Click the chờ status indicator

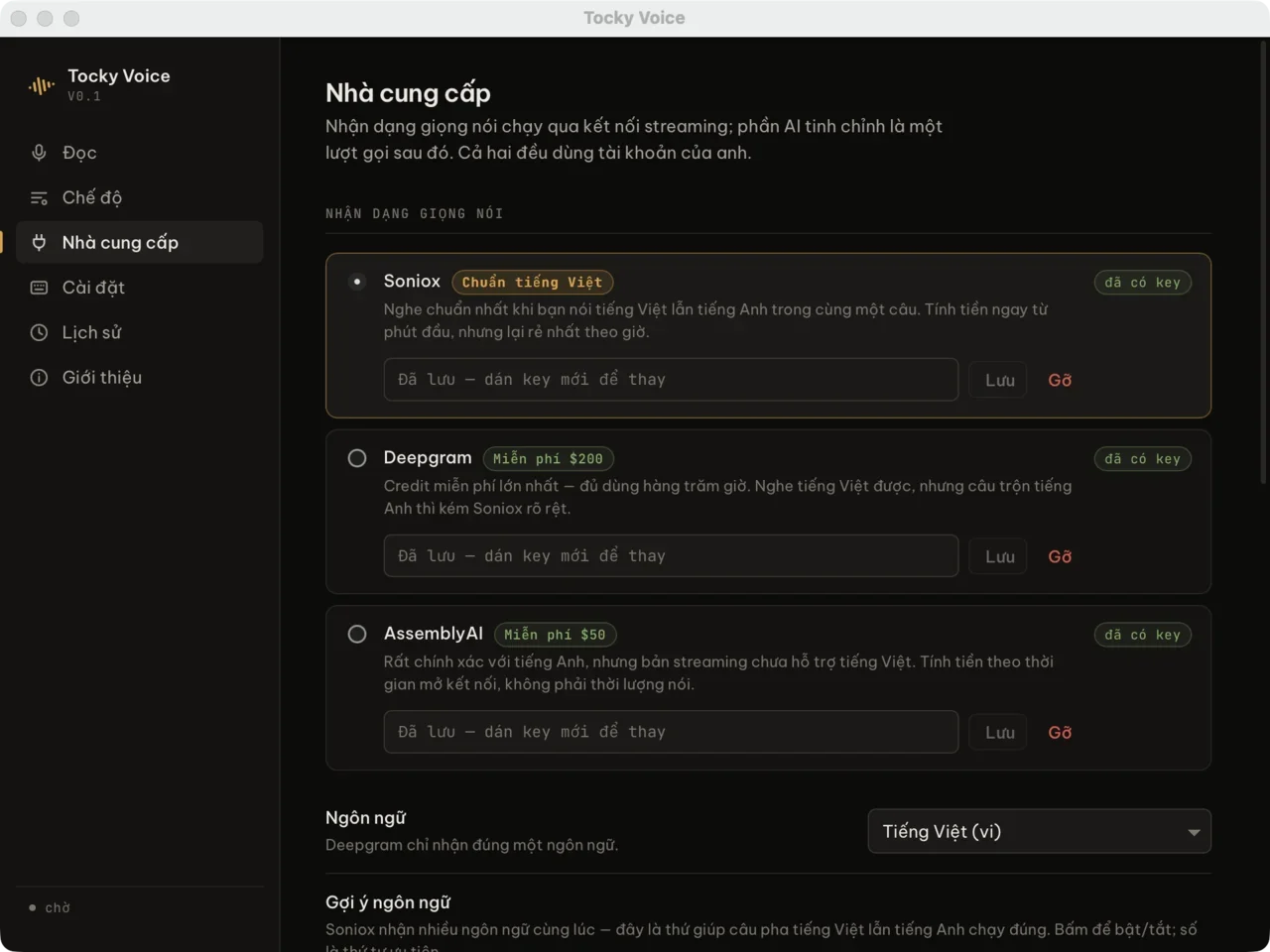[x=50, y=907]
